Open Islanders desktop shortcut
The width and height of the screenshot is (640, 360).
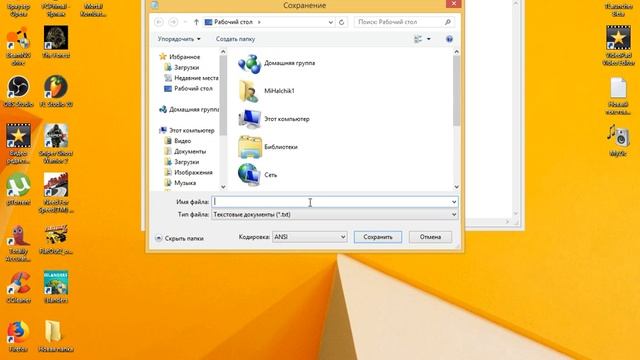click(x=56, y=287)
